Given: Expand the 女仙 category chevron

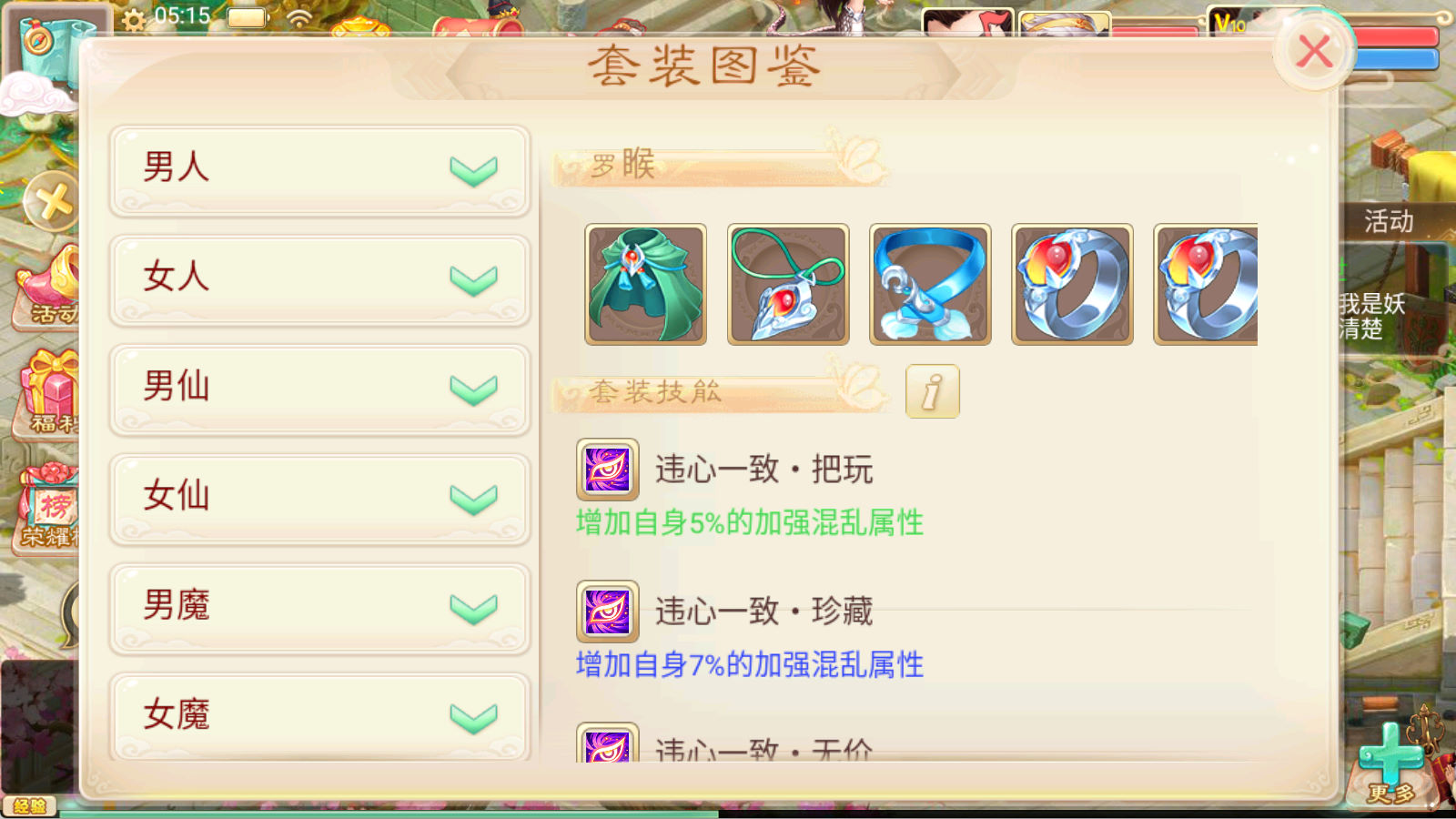Looking at the screenshot, I should (473, 500).
